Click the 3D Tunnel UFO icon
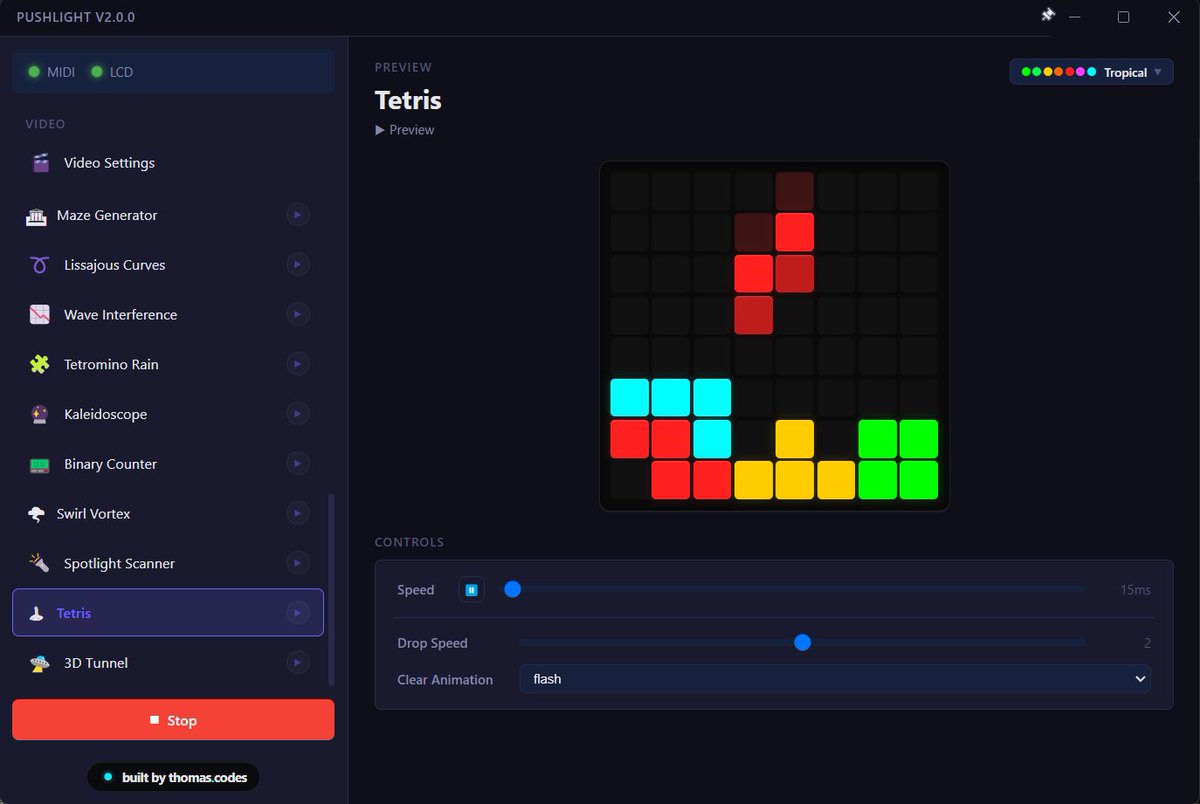The width and height of the screenshot is (1200, 804). click(x=40, y=663)
